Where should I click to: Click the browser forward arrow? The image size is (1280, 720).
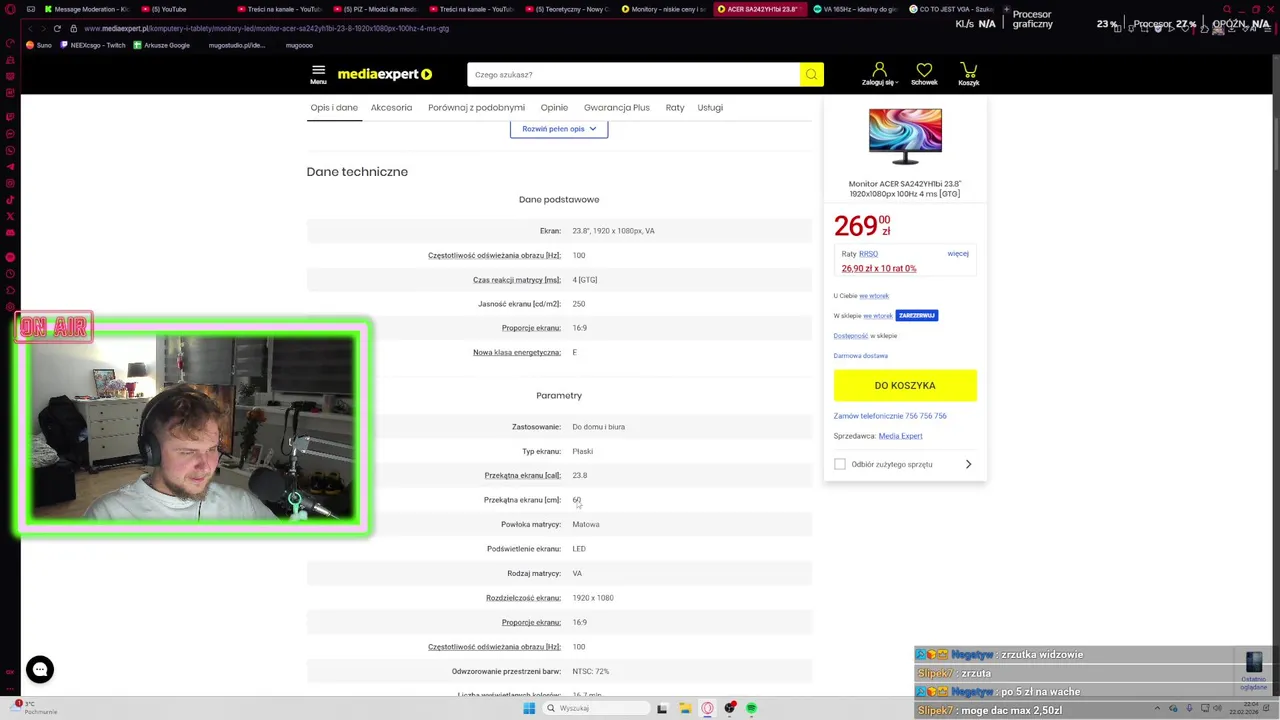point(44,28)
